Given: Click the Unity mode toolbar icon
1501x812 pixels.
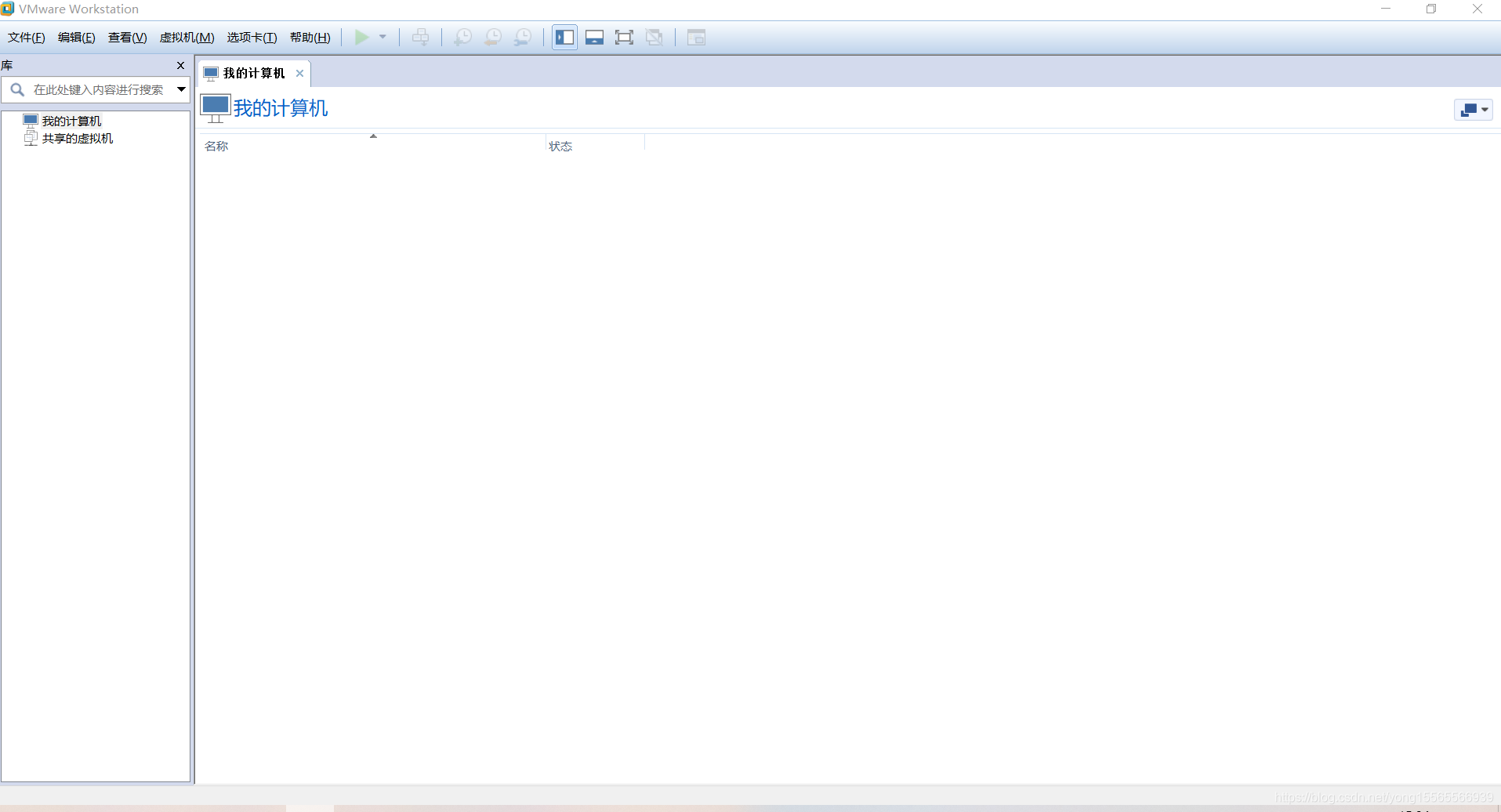Looking at the screenshot, I should [x=654, y=38].
